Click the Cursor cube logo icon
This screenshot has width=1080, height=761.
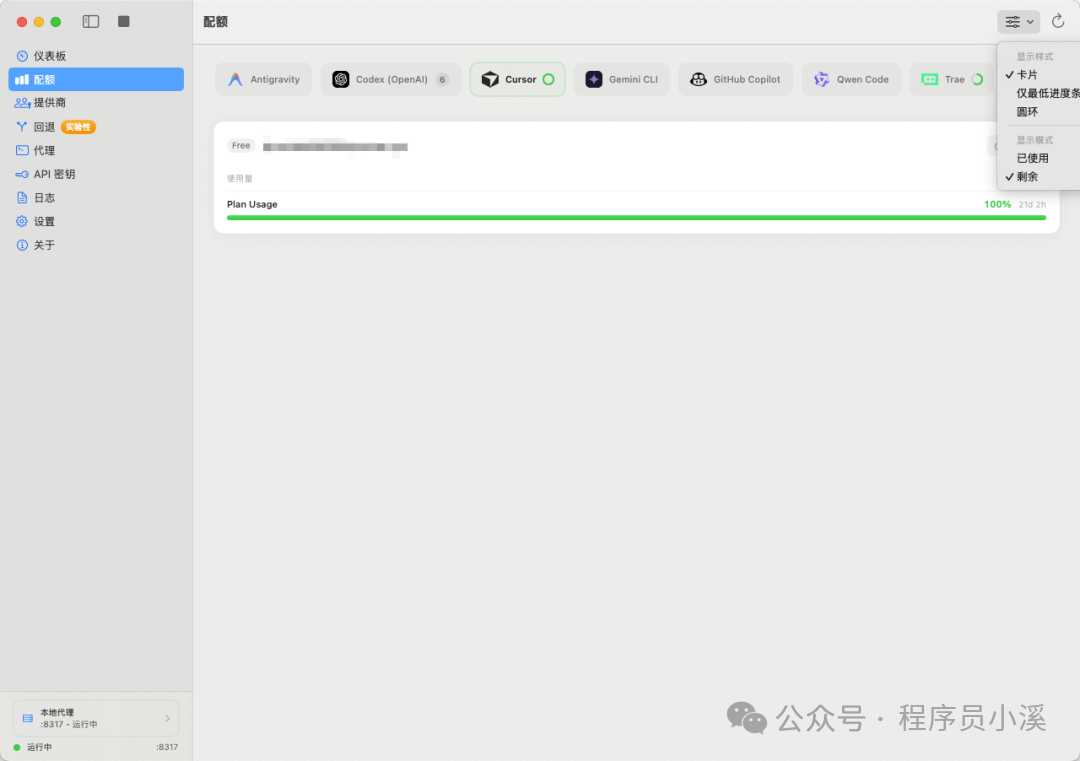(x=490, y=79)
